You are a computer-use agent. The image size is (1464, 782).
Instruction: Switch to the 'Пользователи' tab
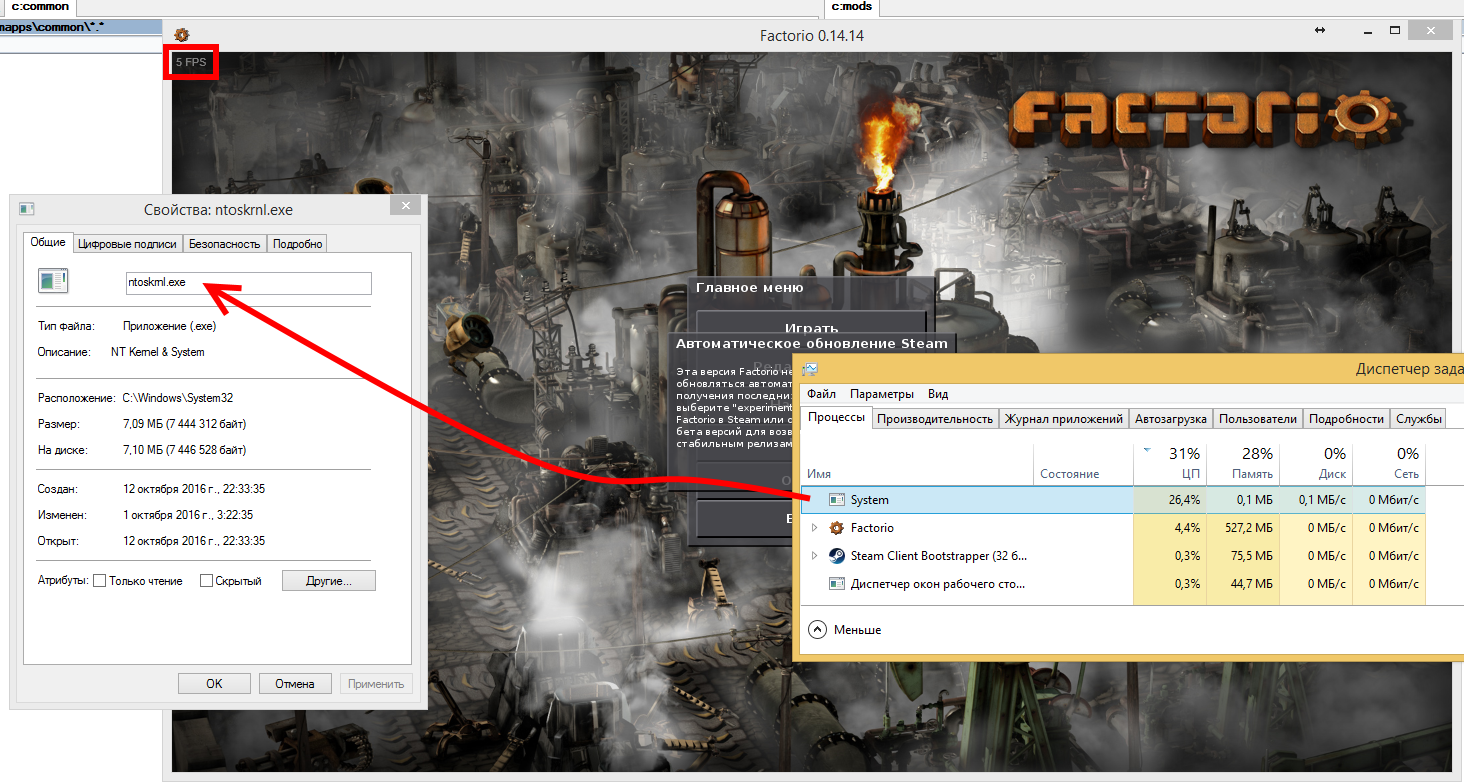[x=1258, y=419]
